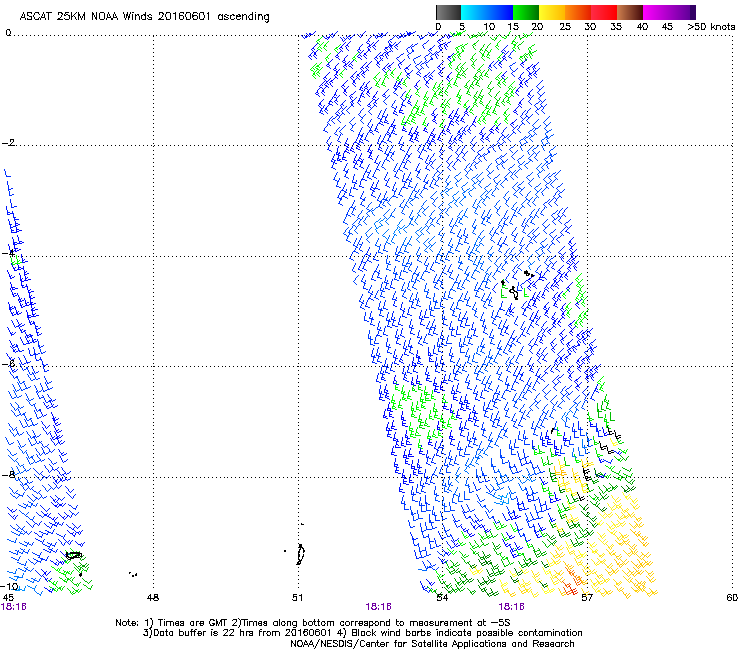Click the title "ASCAT 25KM NOAA Winds 20160601 ascending"

[x=144, y=17]
